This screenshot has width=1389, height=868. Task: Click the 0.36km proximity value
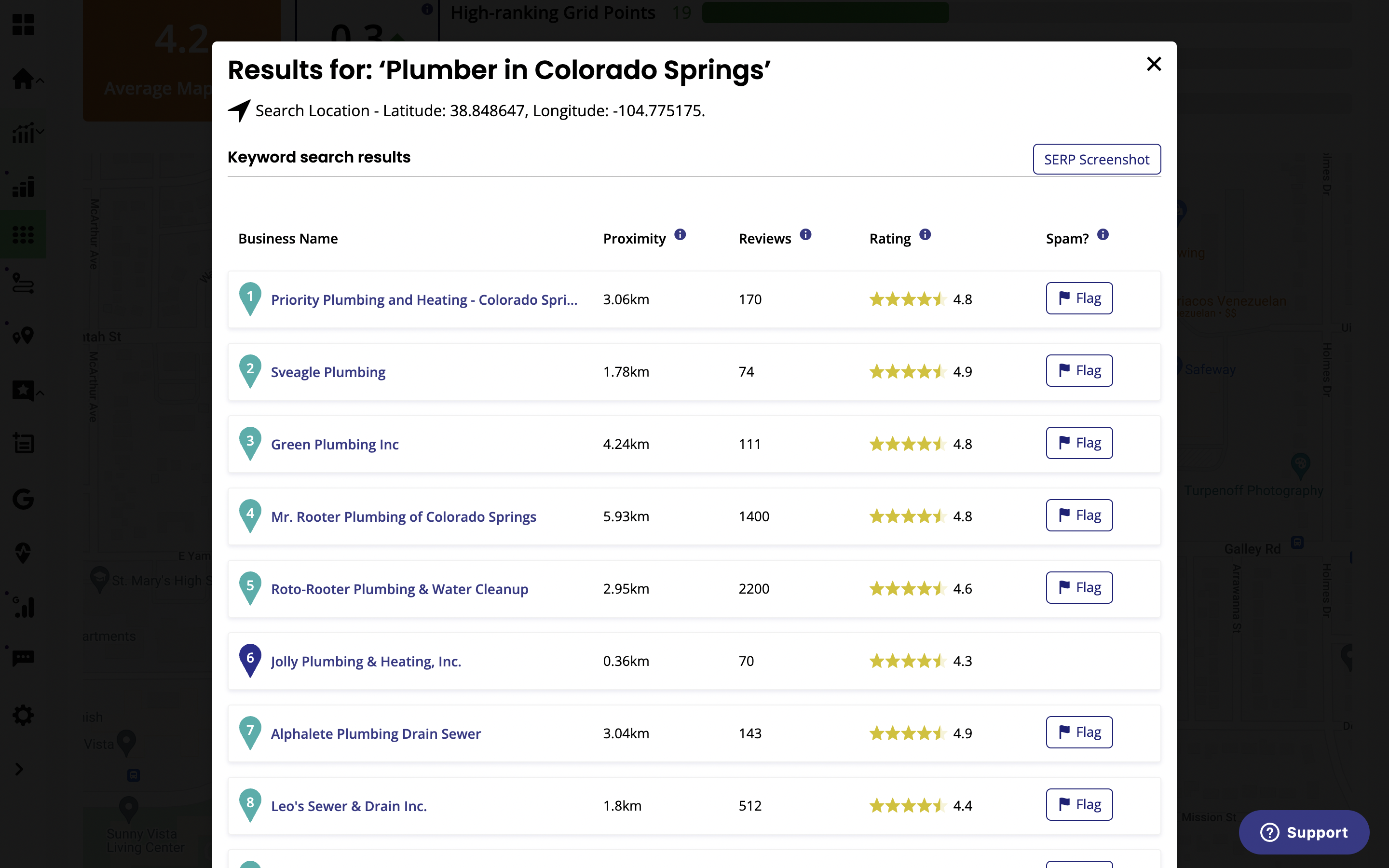[x=626, y=661]
